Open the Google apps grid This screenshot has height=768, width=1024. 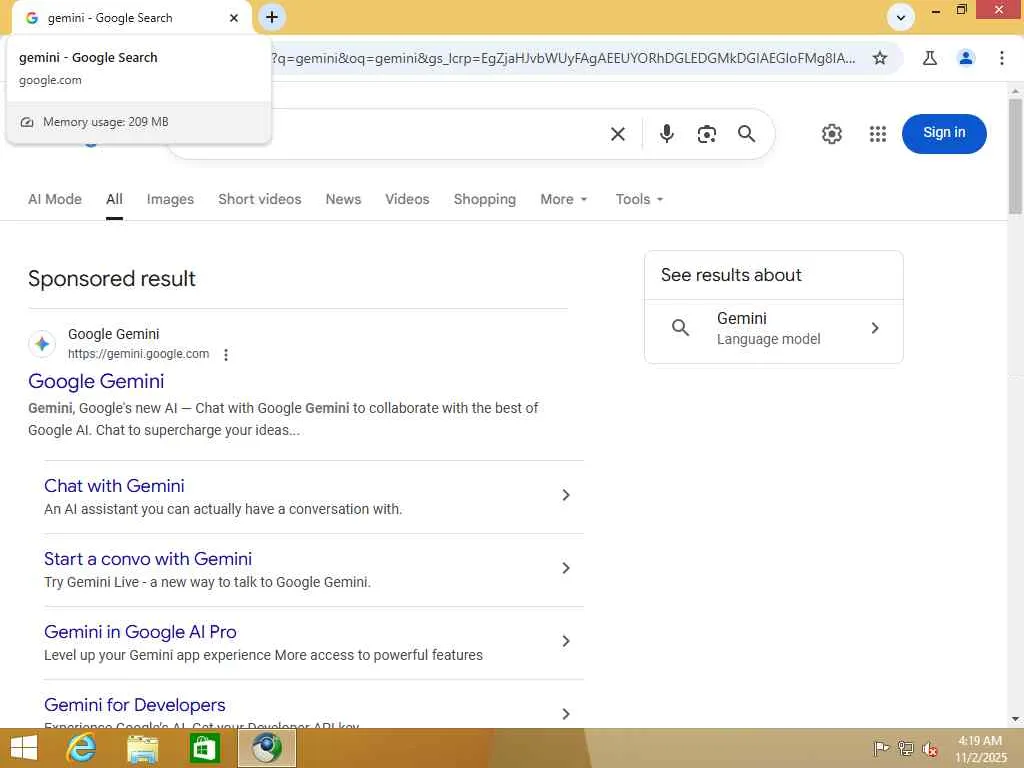(x=878, y=134)
